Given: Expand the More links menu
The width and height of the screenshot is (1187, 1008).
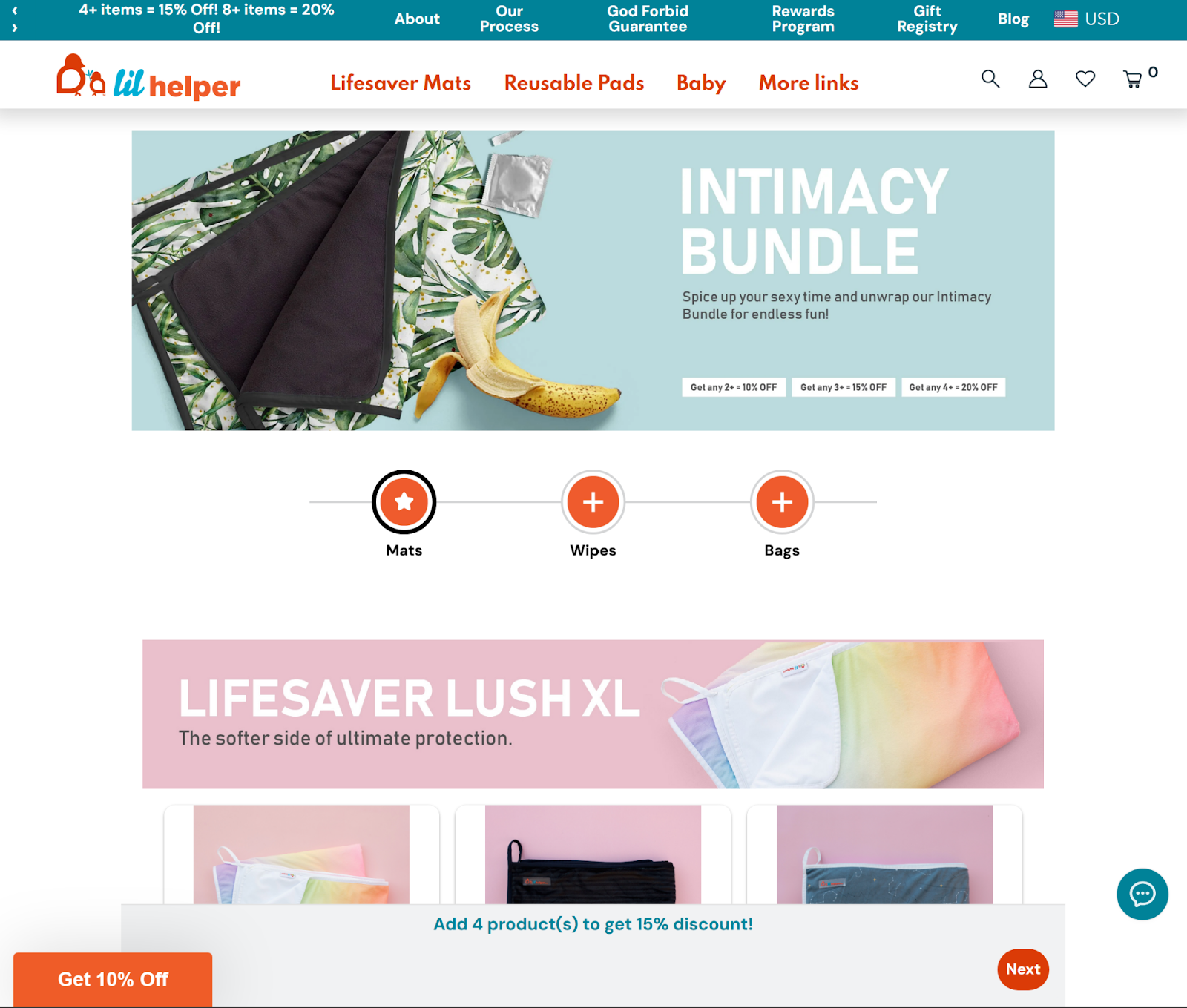Looking at the screenshot, I should (x=809, y=82).
